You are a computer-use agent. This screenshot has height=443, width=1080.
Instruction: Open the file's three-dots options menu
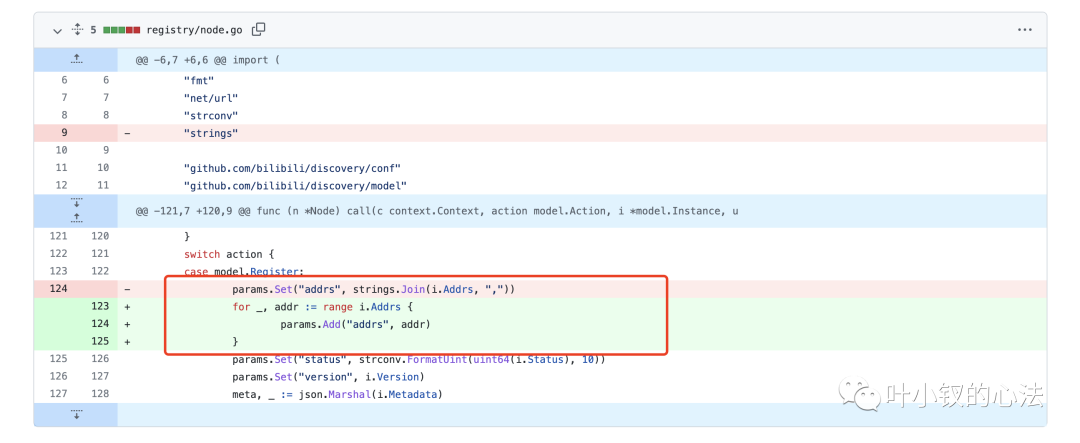(1025, 30)
